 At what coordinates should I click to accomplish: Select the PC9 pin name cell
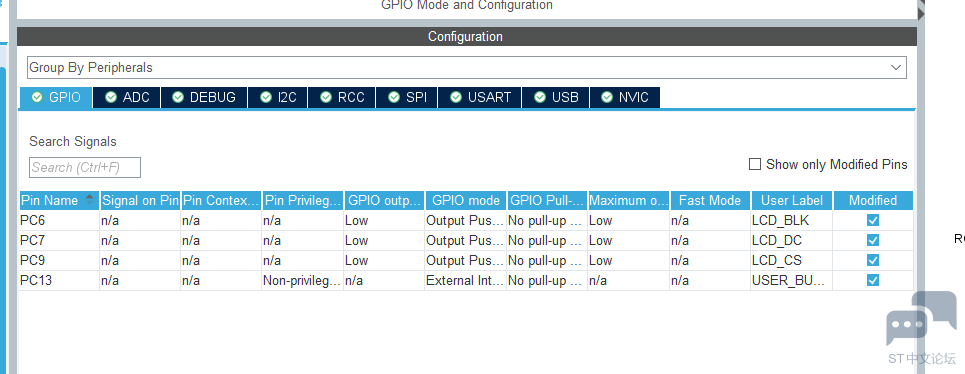point(59,260)
